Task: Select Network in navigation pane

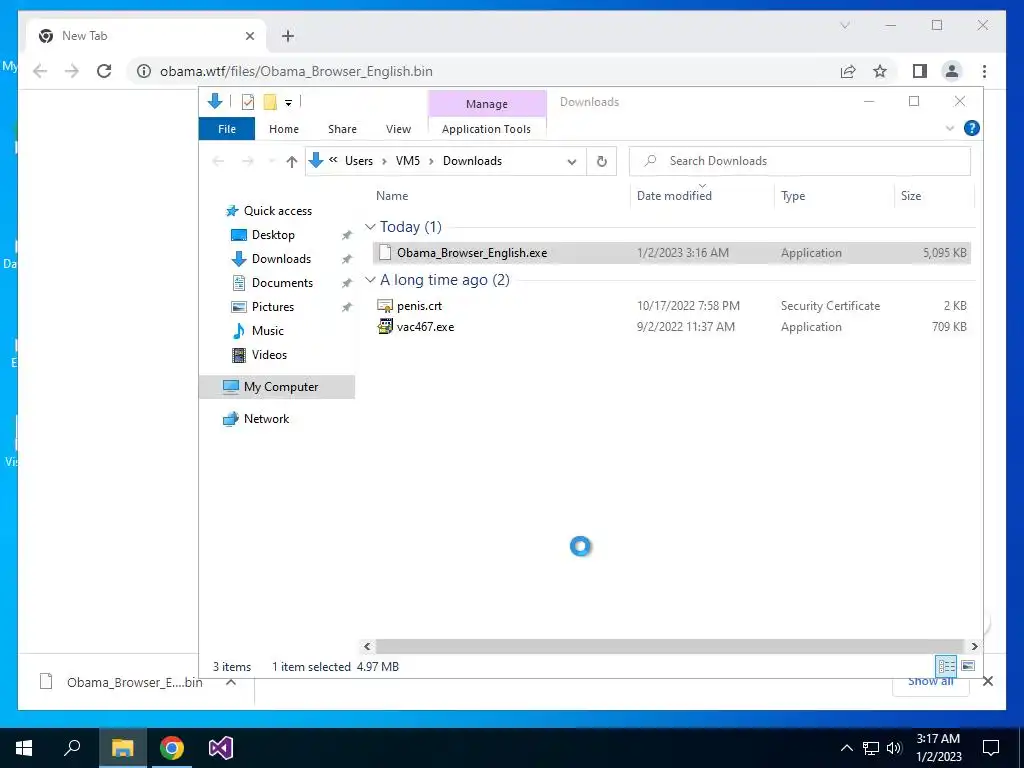Action: click(266, 419)
